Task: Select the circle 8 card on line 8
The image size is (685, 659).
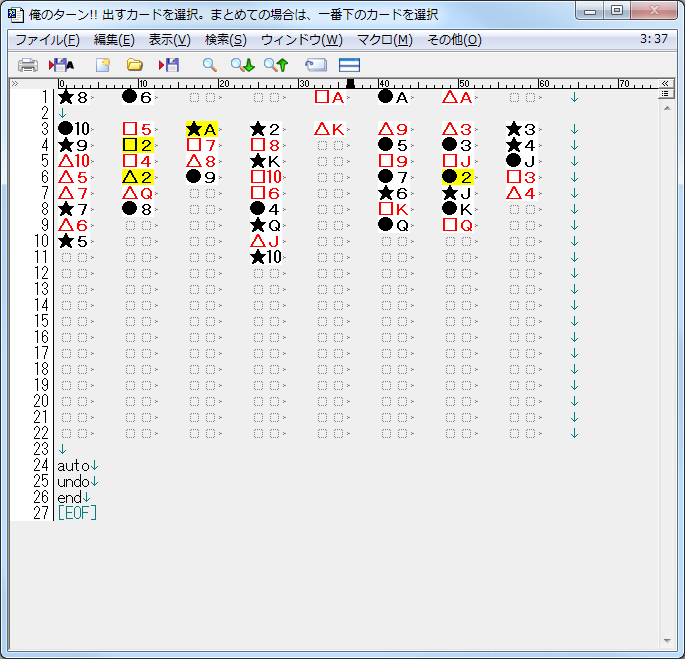Action: [138, 209]
